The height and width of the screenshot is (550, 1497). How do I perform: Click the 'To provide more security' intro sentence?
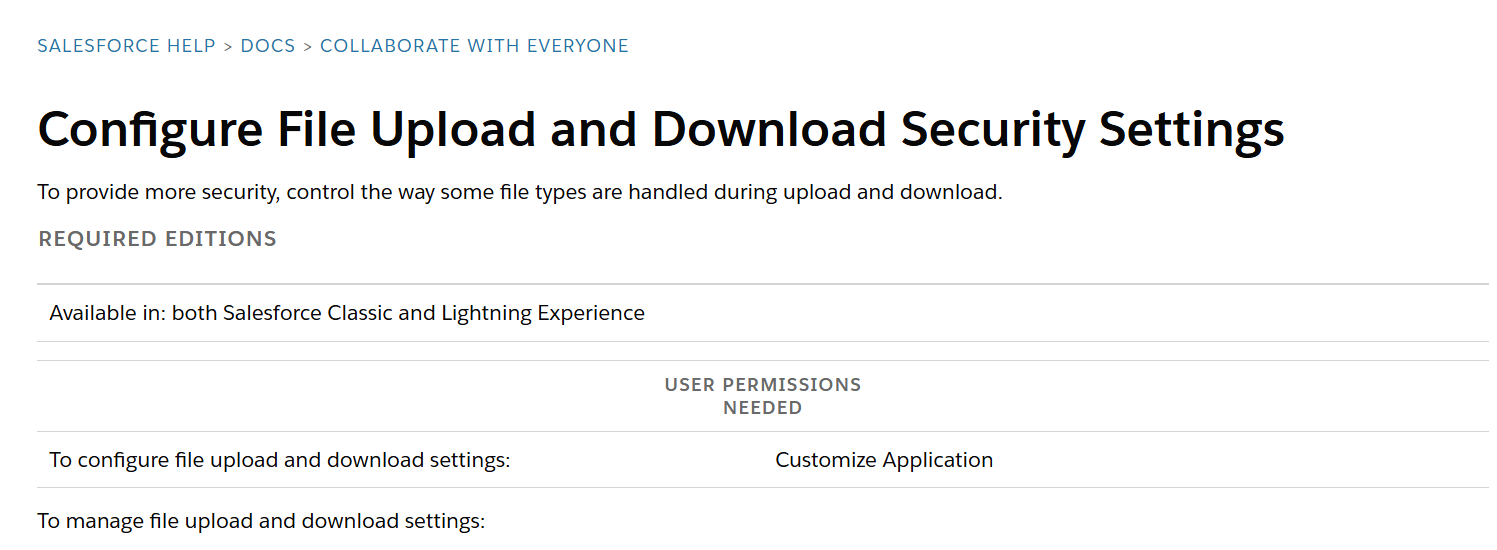(520, 192)
